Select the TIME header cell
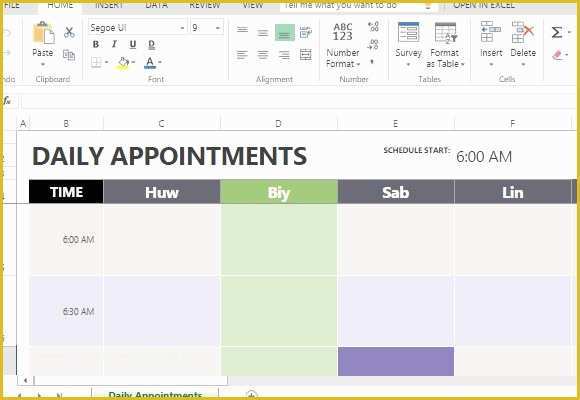 [66, 192]
